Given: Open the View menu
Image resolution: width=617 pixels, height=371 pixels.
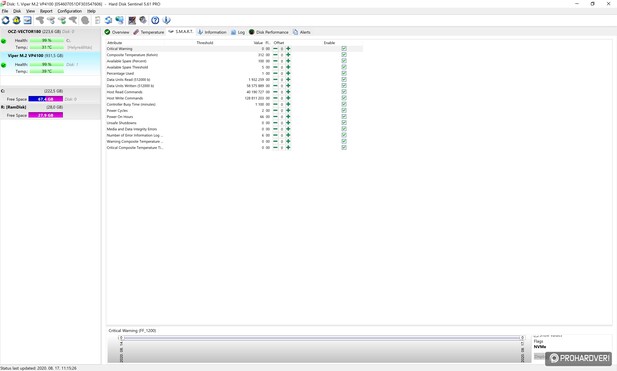Looking at the screenshot, I should click(x=30, y=11).
